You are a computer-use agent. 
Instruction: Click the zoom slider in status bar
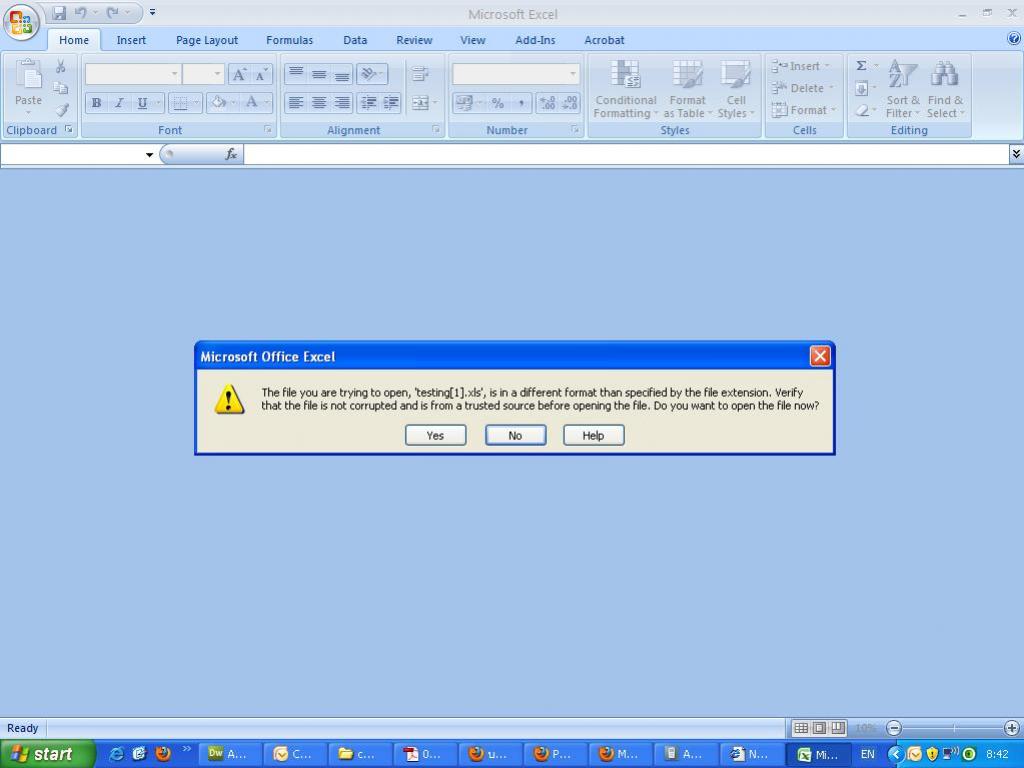[953, 728]
